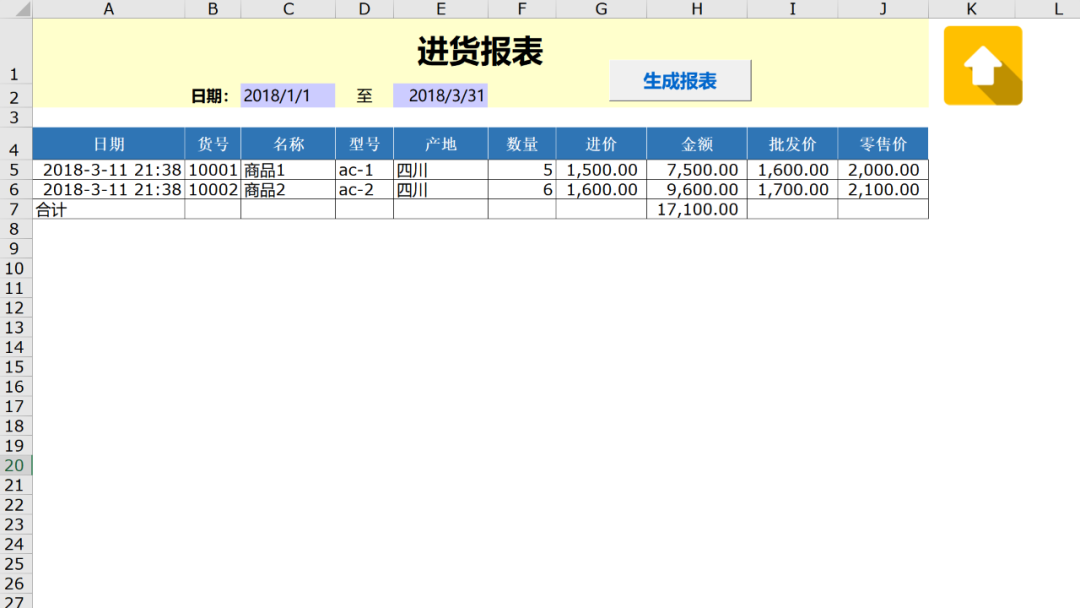Click the select-all corner of the sheet
Image resolution: width=1080 pixels, height=608 pixels.
(15, 9)
